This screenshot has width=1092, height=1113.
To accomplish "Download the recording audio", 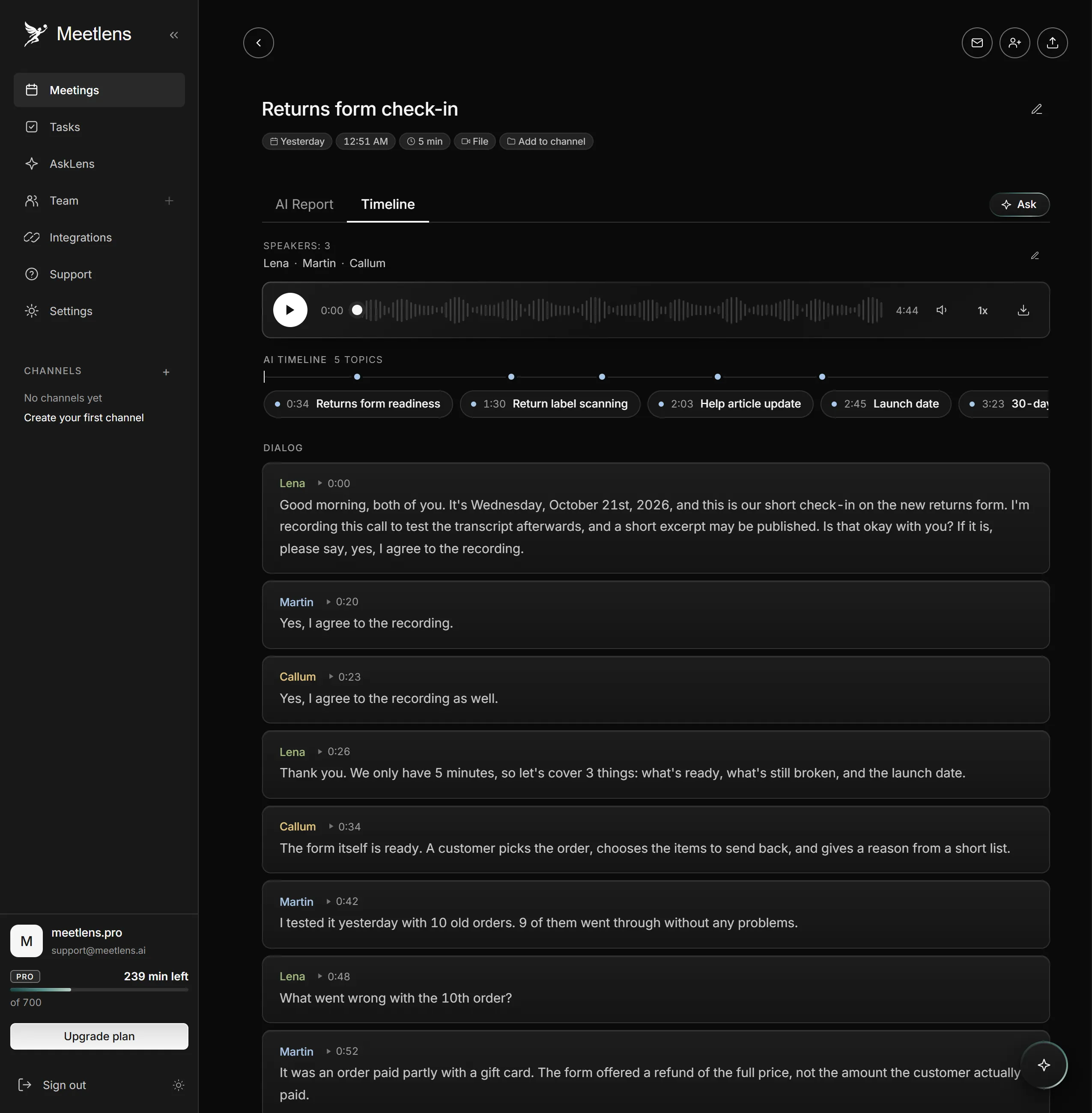I will click(x=1023, y=309).
